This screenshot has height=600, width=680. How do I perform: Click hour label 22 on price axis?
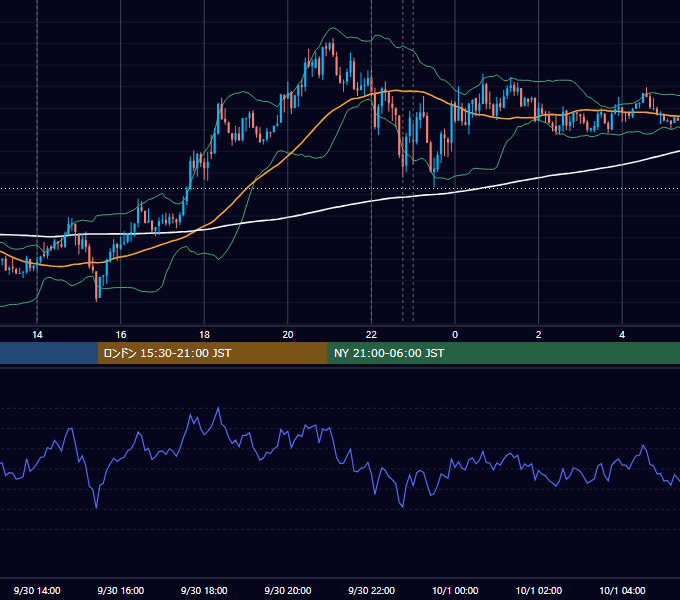click(x=371, y=335)
